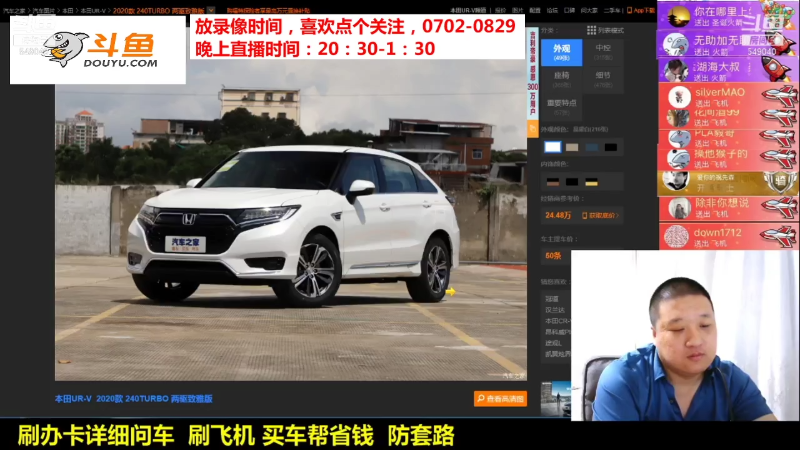Click the phone icon beside 获取底价
Image resolution: width=800 pixels, height=450 pixels.
pos(585,215)
